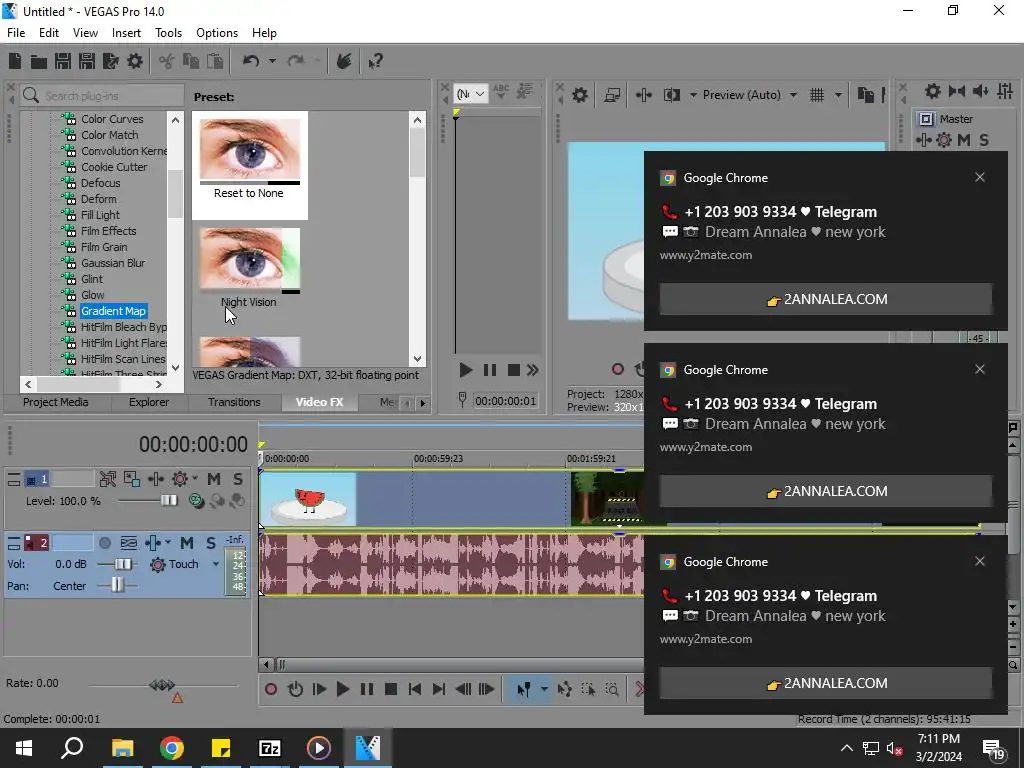Click Stop in the trimmer window

pos(514,370)
